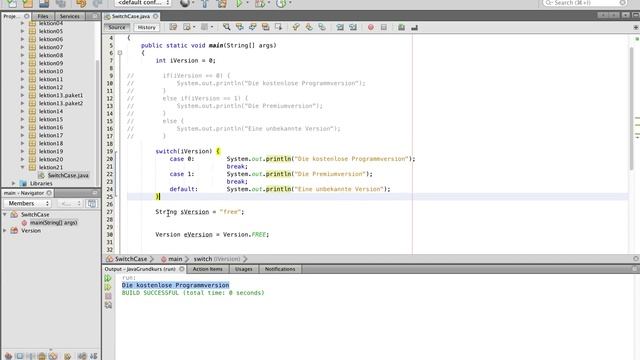
Task: Open the Run Project dropdown arrow
Action: [247, 3]
